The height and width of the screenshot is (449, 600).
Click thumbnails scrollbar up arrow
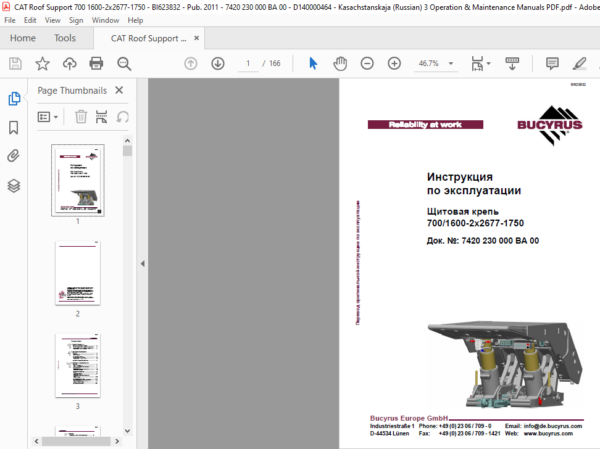point(127,140)
